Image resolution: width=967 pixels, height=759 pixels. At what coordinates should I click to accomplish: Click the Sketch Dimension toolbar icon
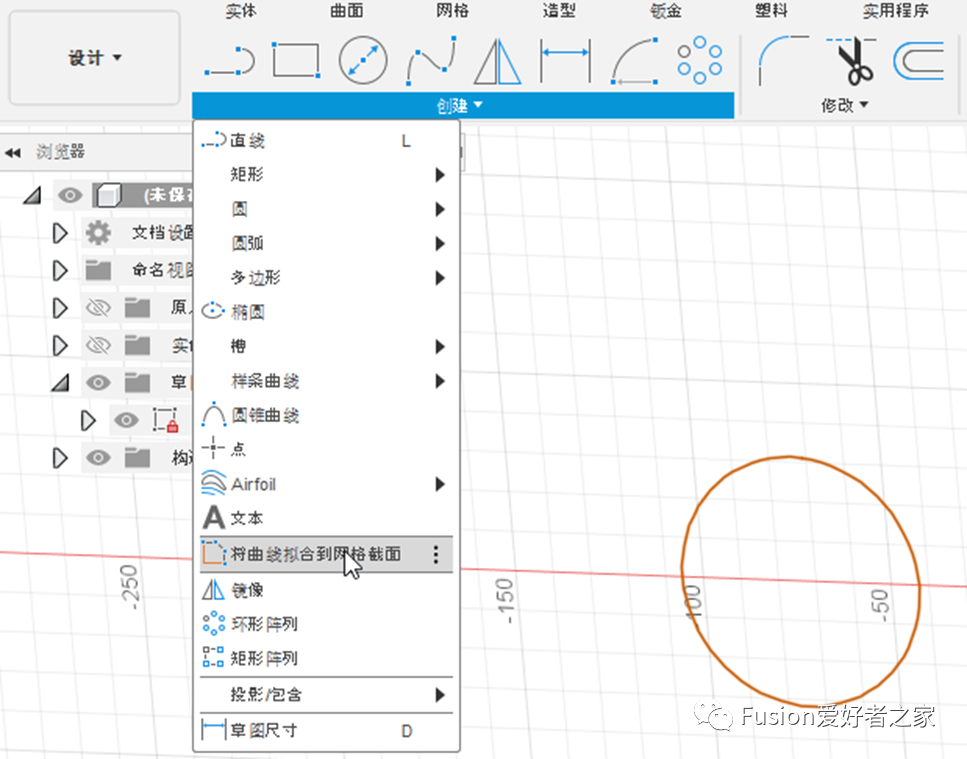click(x=565, y=61)
